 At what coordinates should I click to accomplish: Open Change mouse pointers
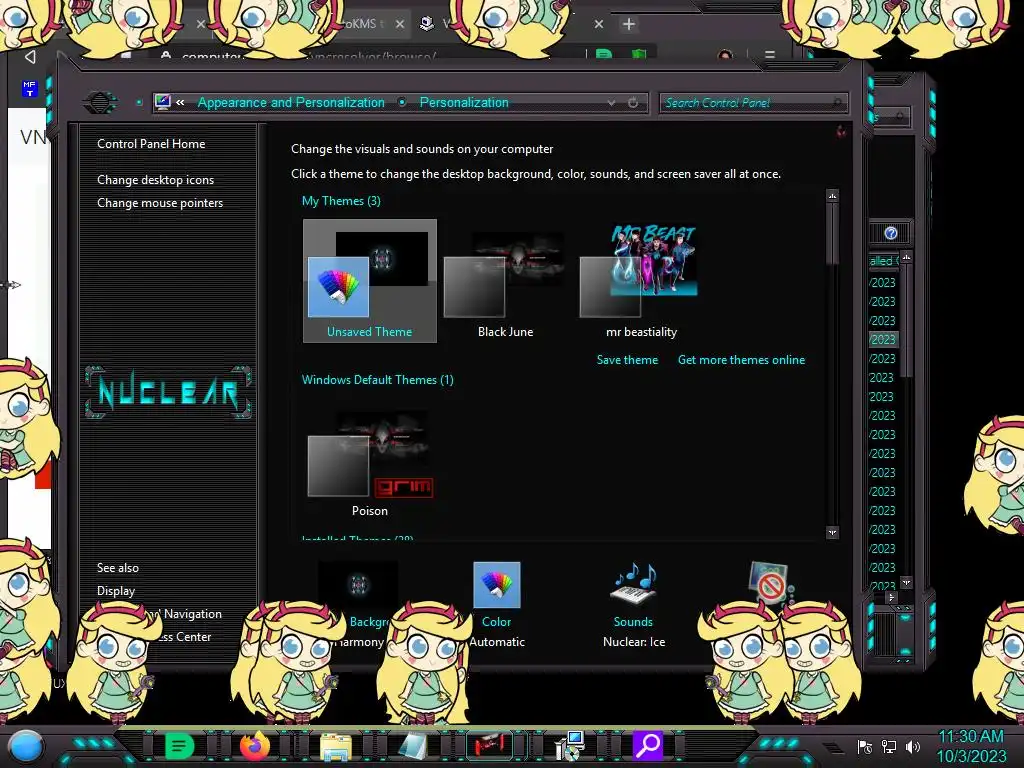point(160,202)
